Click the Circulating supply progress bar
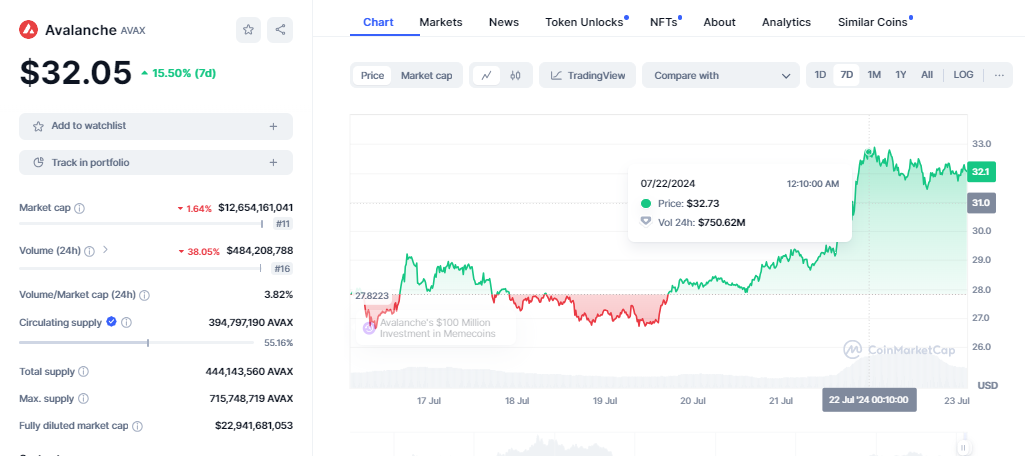This screenshot has height=456, width=1025. point(136,342)
